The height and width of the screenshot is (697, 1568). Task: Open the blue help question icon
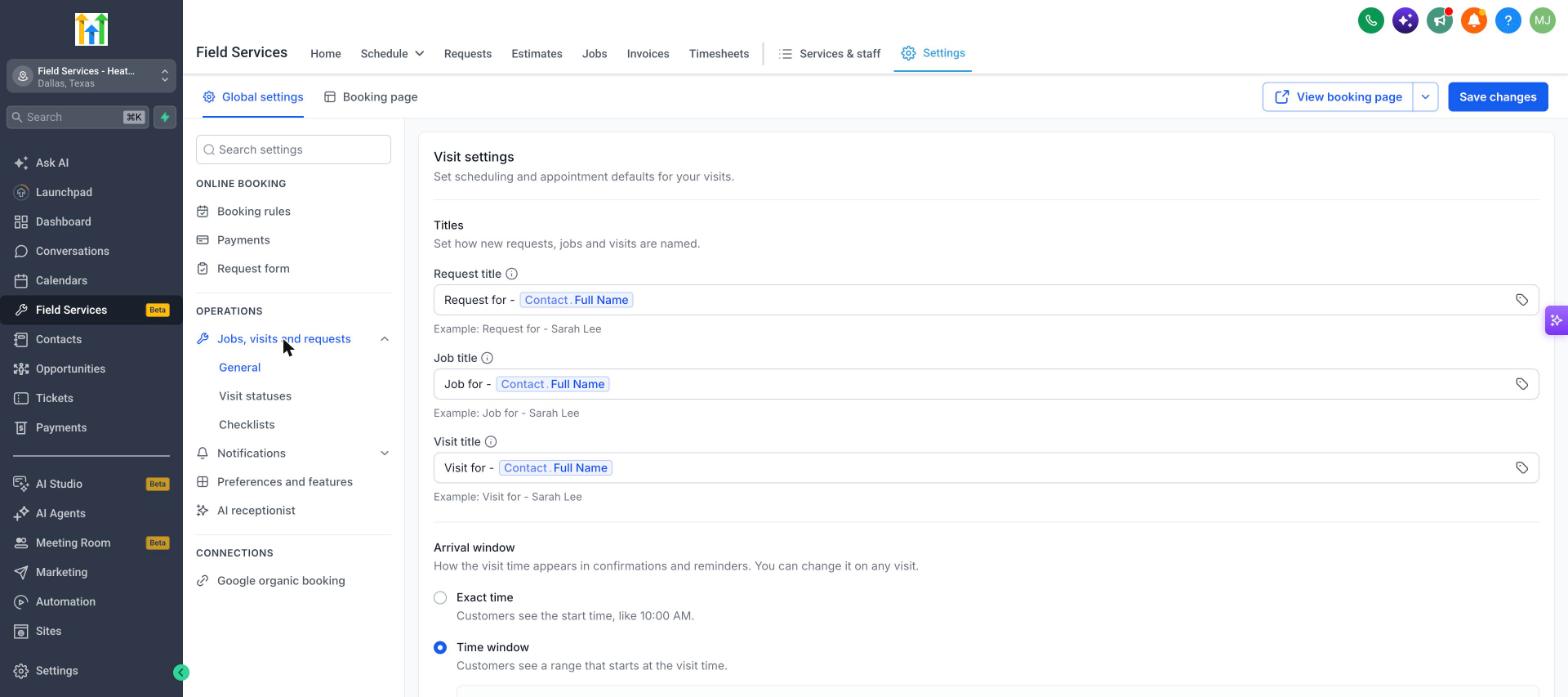(x=1508, y=20)
